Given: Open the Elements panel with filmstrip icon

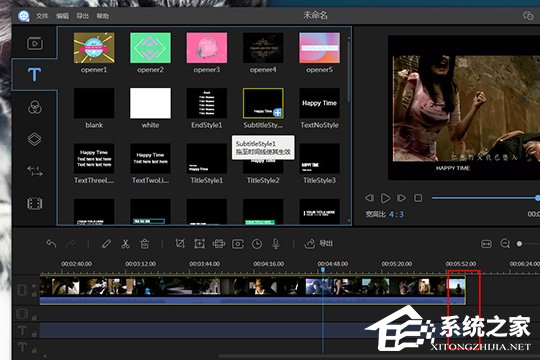Looking at the screenshot, I should 35,204.
